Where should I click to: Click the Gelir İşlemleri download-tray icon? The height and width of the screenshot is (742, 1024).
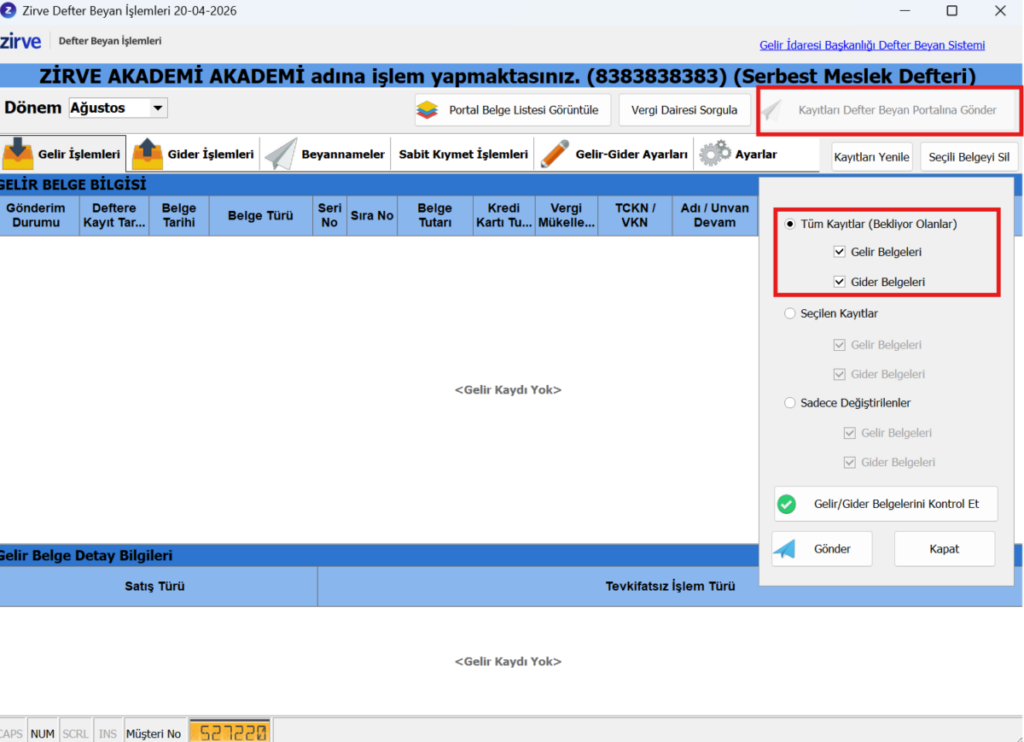(x=18, y=153)
